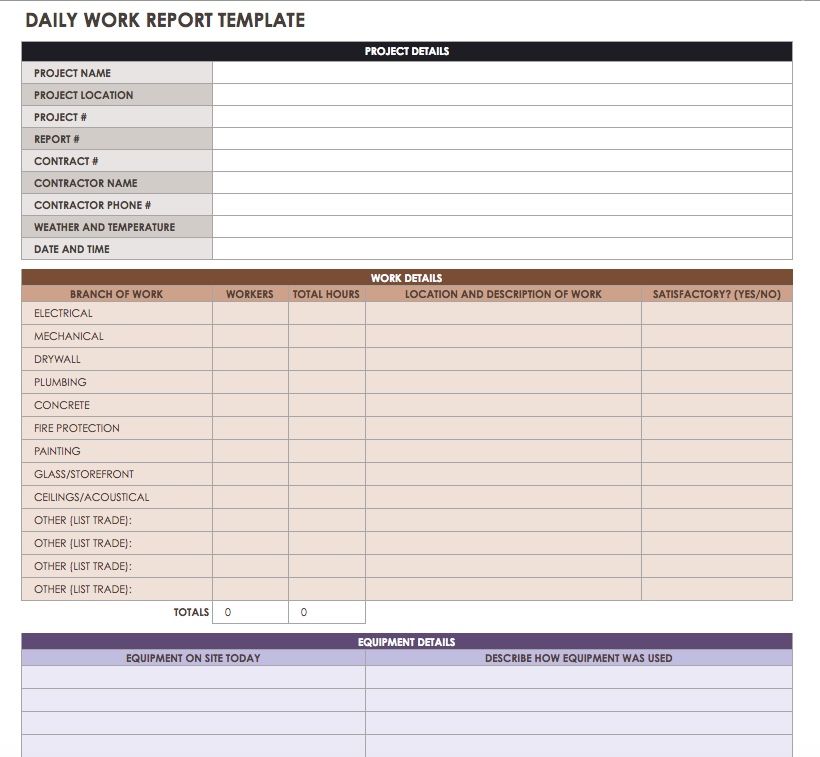This screenshot has height=757, width=820.
Task: Click the TOTAL HOURS column header
Action: pos(326,294)
